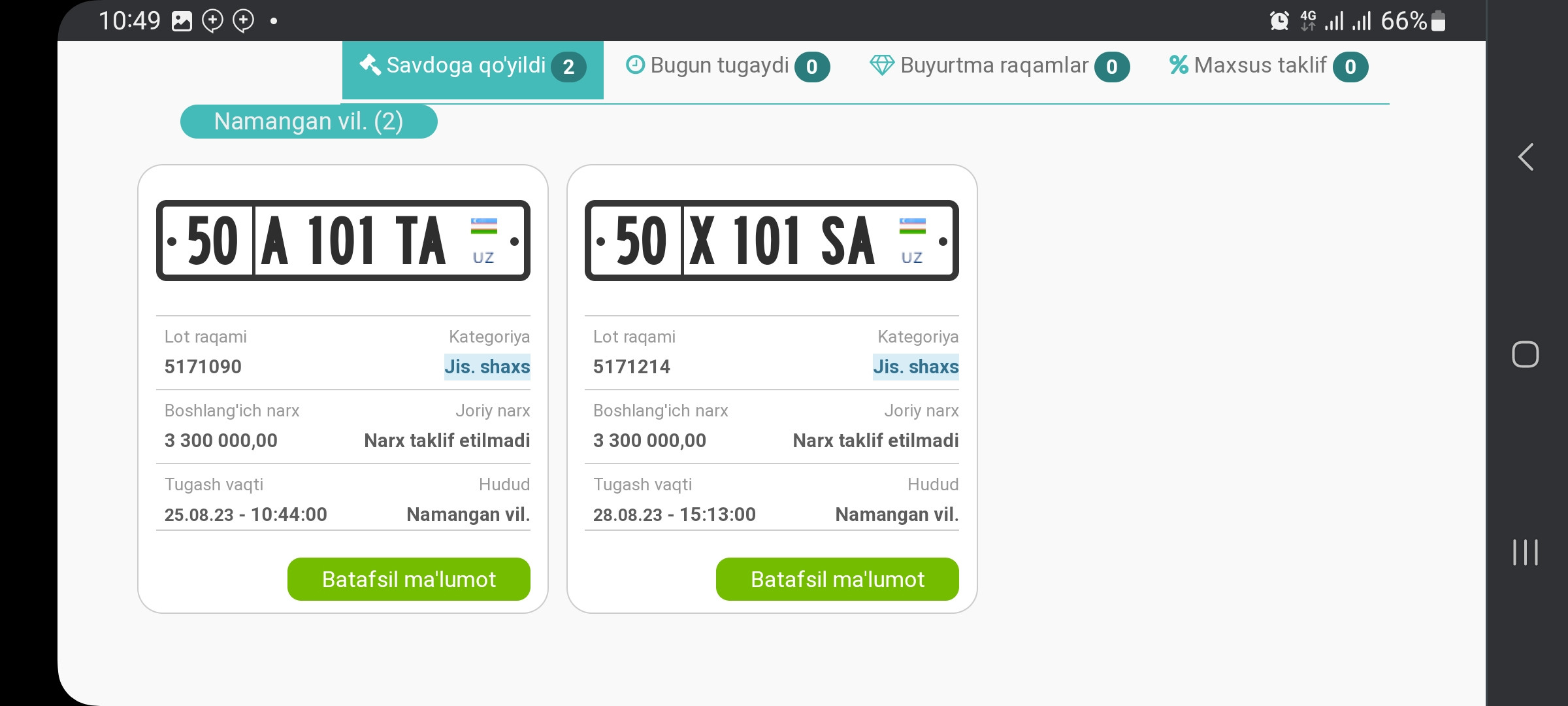Tap the gallery image notification icon

point(182,22)
